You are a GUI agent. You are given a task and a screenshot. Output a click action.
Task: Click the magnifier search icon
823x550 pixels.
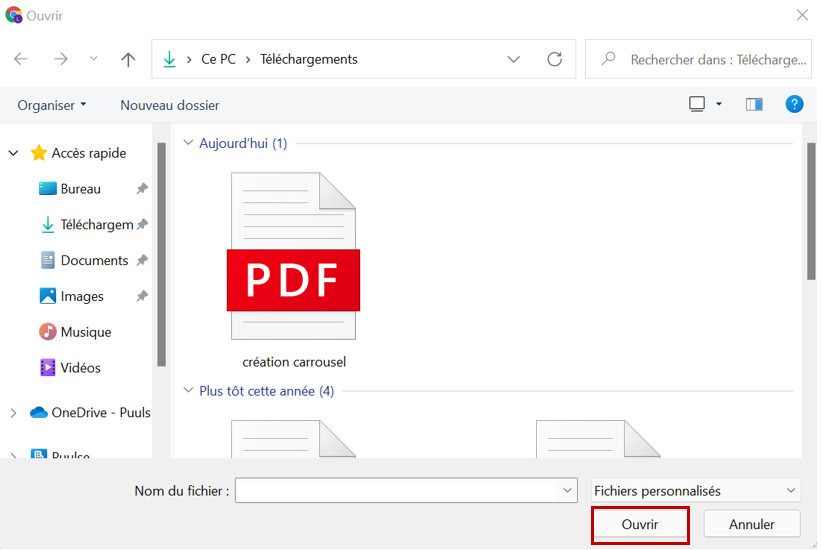pos(608,58)
